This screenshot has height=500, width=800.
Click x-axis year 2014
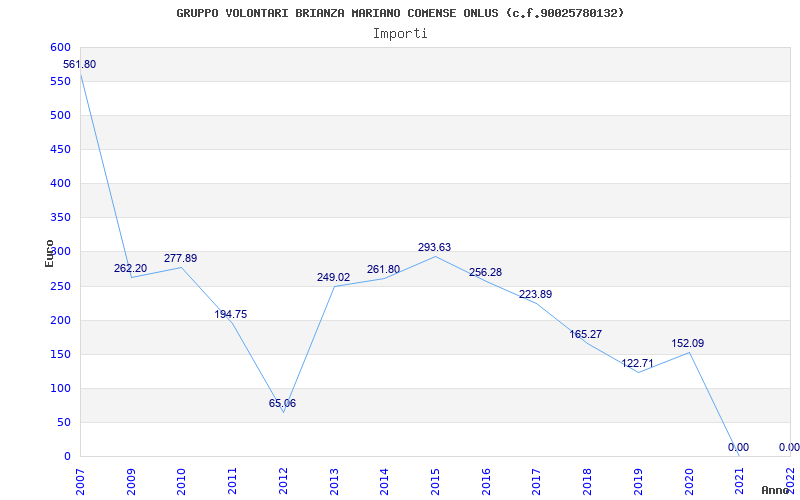tap(385, 482)
